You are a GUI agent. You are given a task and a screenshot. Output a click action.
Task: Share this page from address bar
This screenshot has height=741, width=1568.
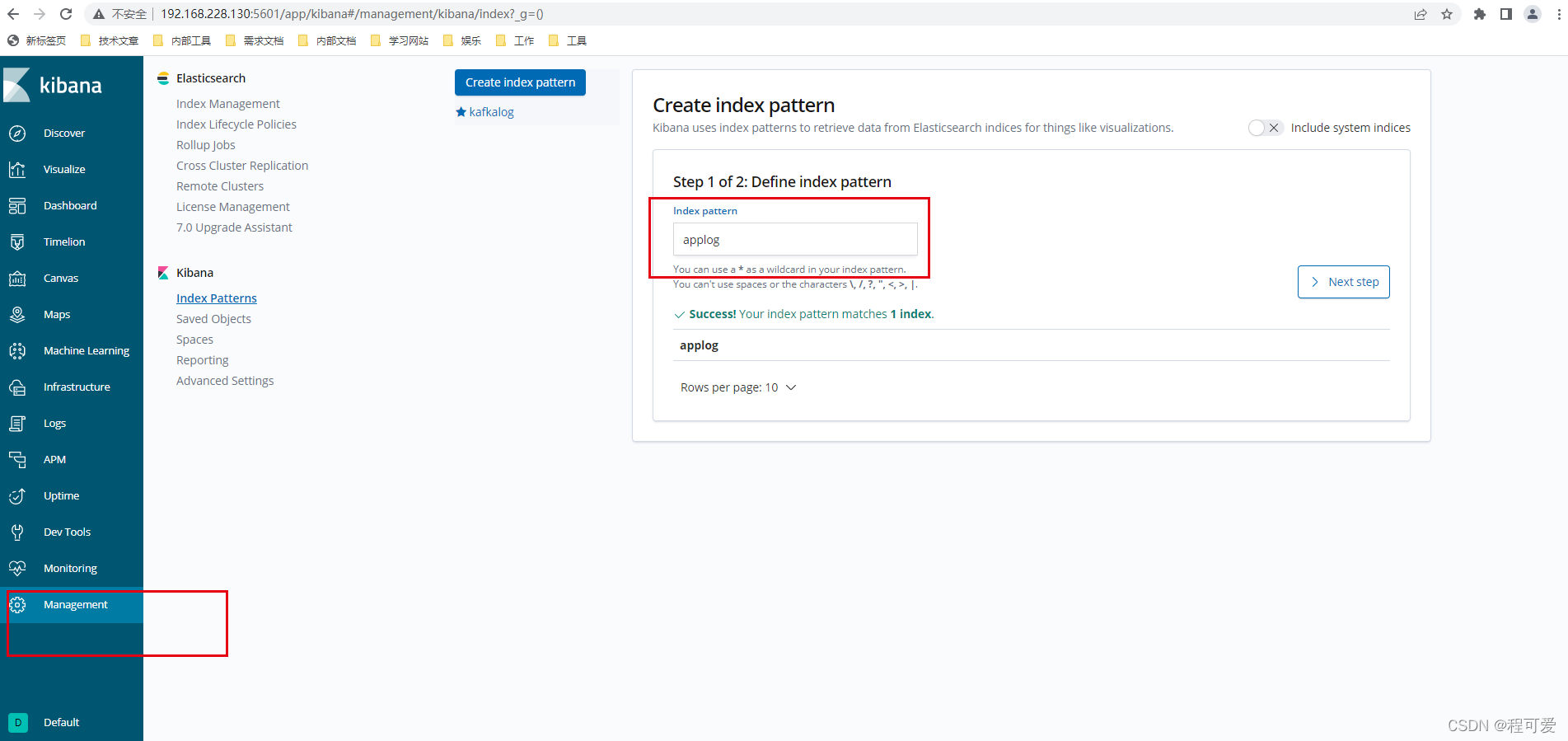(1421, 14)
